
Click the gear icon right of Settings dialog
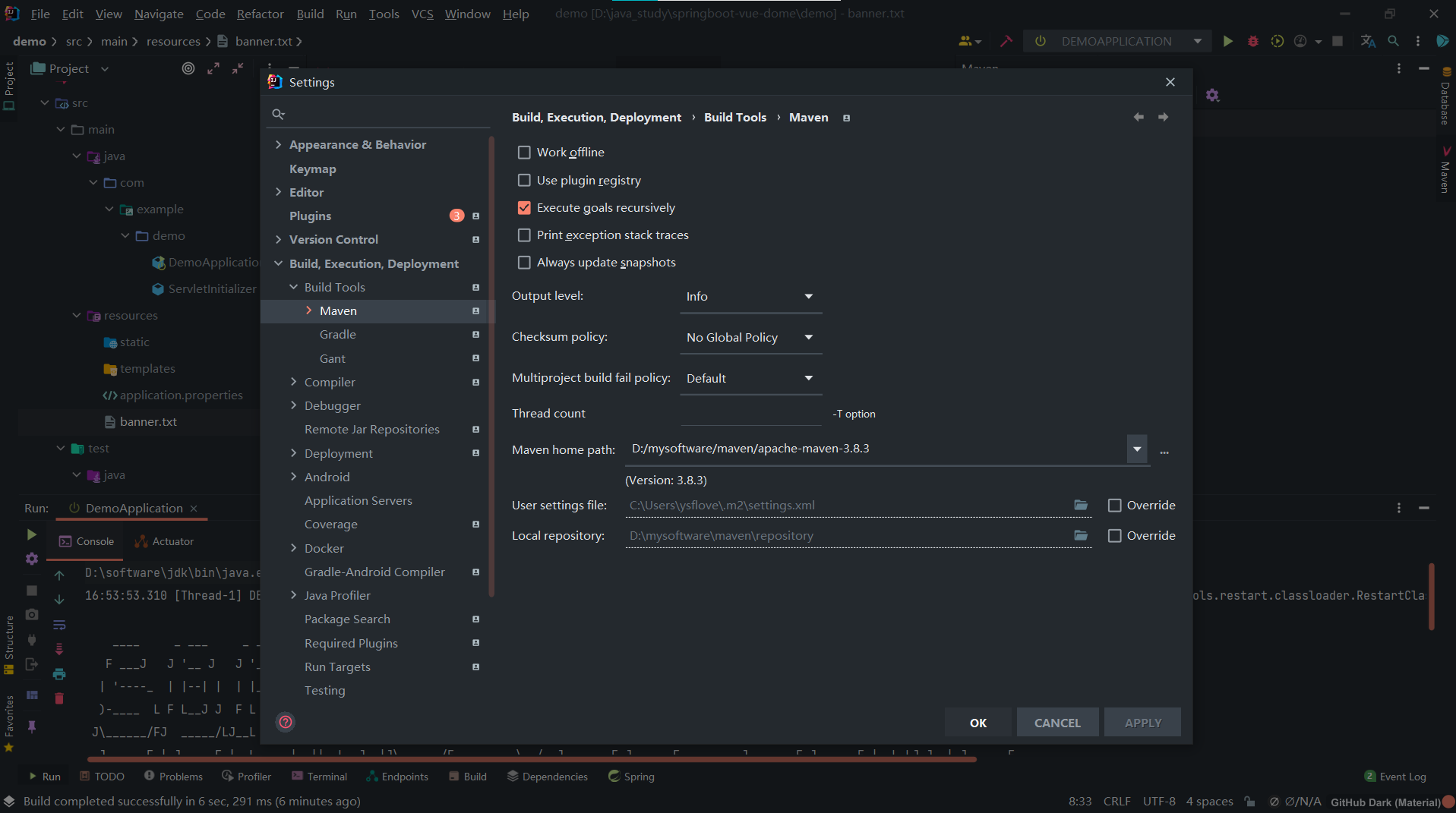[x=1212, y=96]
